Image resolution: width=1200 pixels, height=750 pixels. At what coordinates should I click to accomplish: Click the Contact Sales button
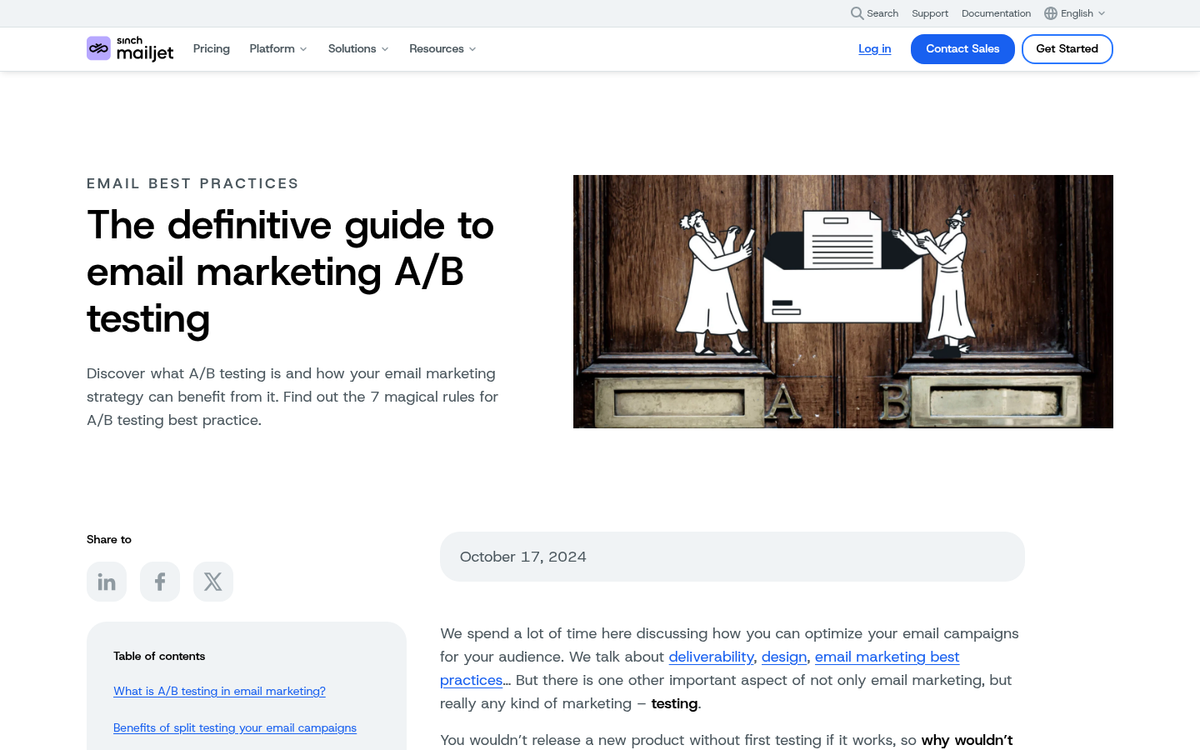pos(962,49)
